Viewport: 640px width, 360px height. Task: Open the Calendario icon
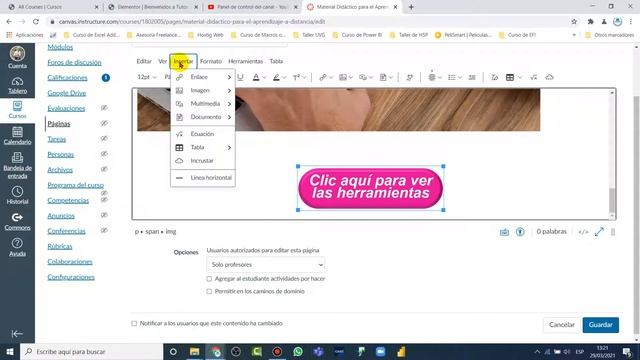17,132
